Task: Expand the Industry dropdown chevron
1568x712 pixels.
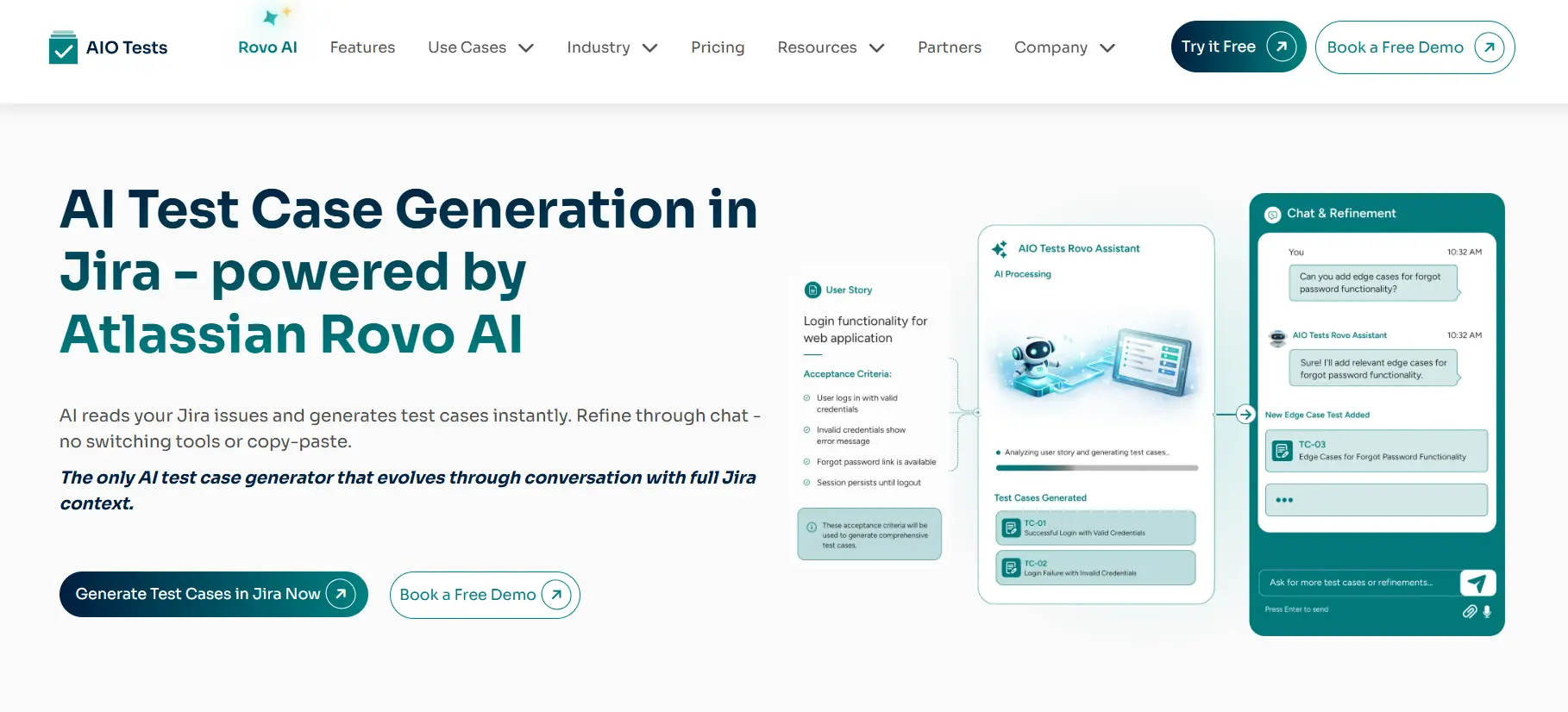Action: point(650,48)
